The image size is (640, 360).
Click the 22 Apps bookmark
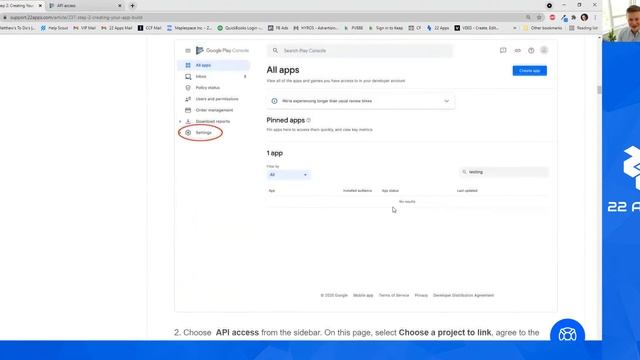point(438,28)
